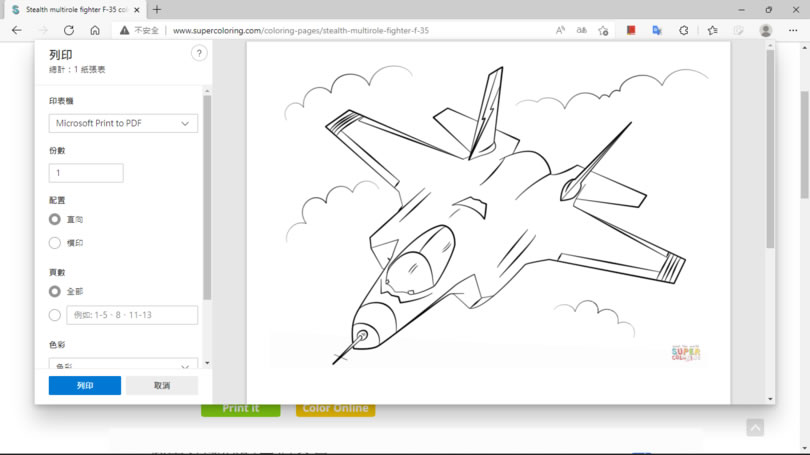810x455 pixels.
Task: Click the browser back arrow
Action: 17,30
